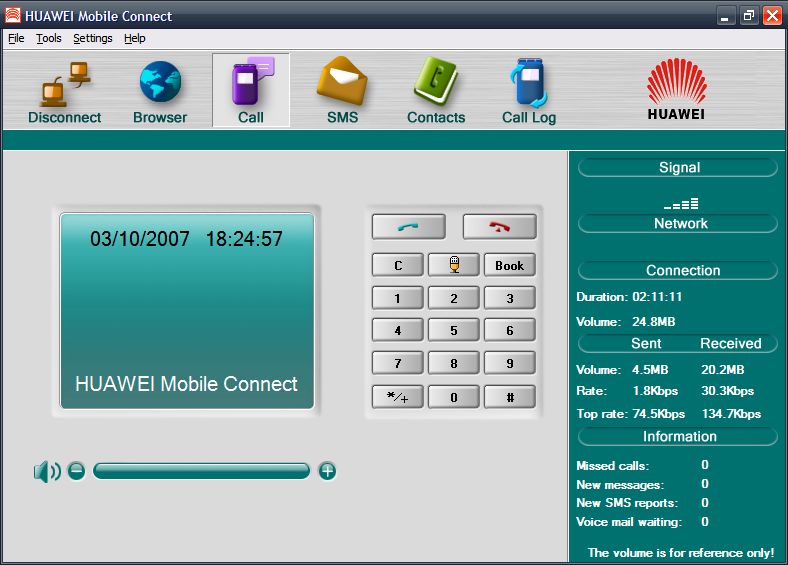Restore down the application window
The image size is (788, 565).
point(749,16)
